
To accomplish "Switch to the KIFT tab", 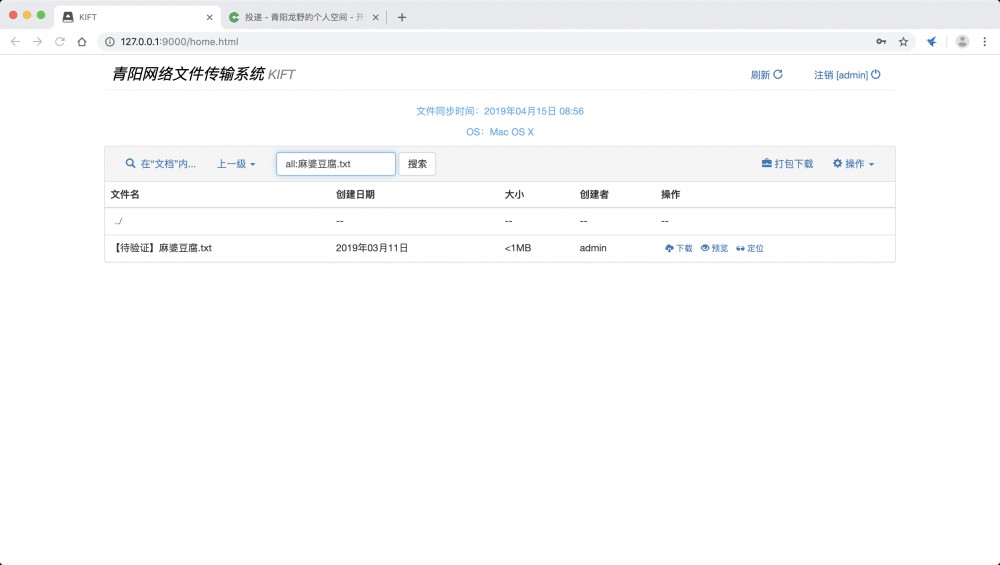I will click(x=137, y=17).
